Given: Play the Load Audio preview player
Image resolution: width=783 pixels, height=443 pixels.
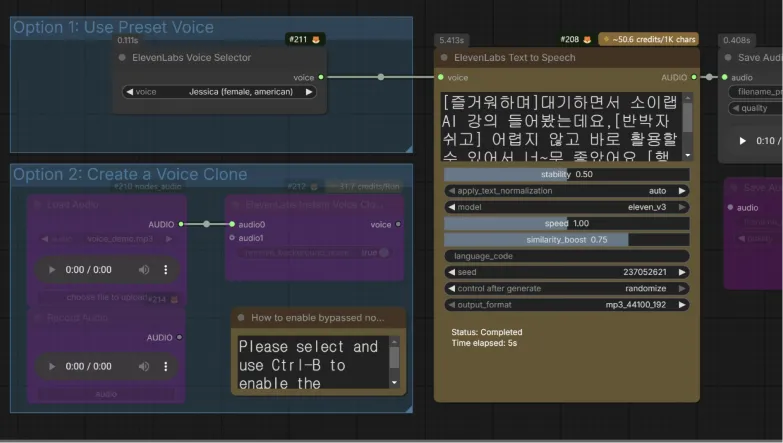Looking at the screenshot, I should tap(52, 270).
